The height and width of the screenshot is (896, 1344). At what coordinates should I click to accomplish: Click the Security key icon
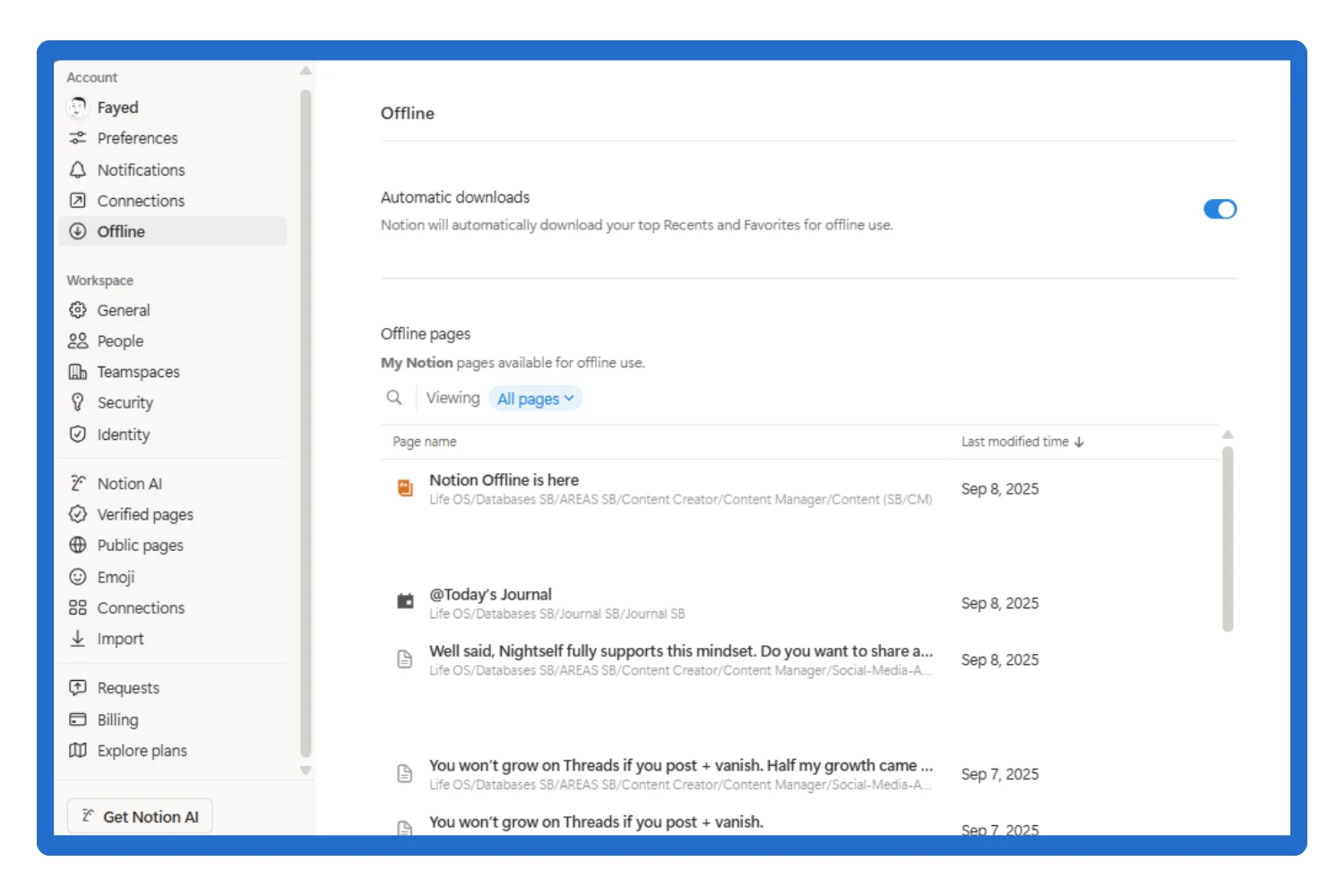[x=78, y=402]
